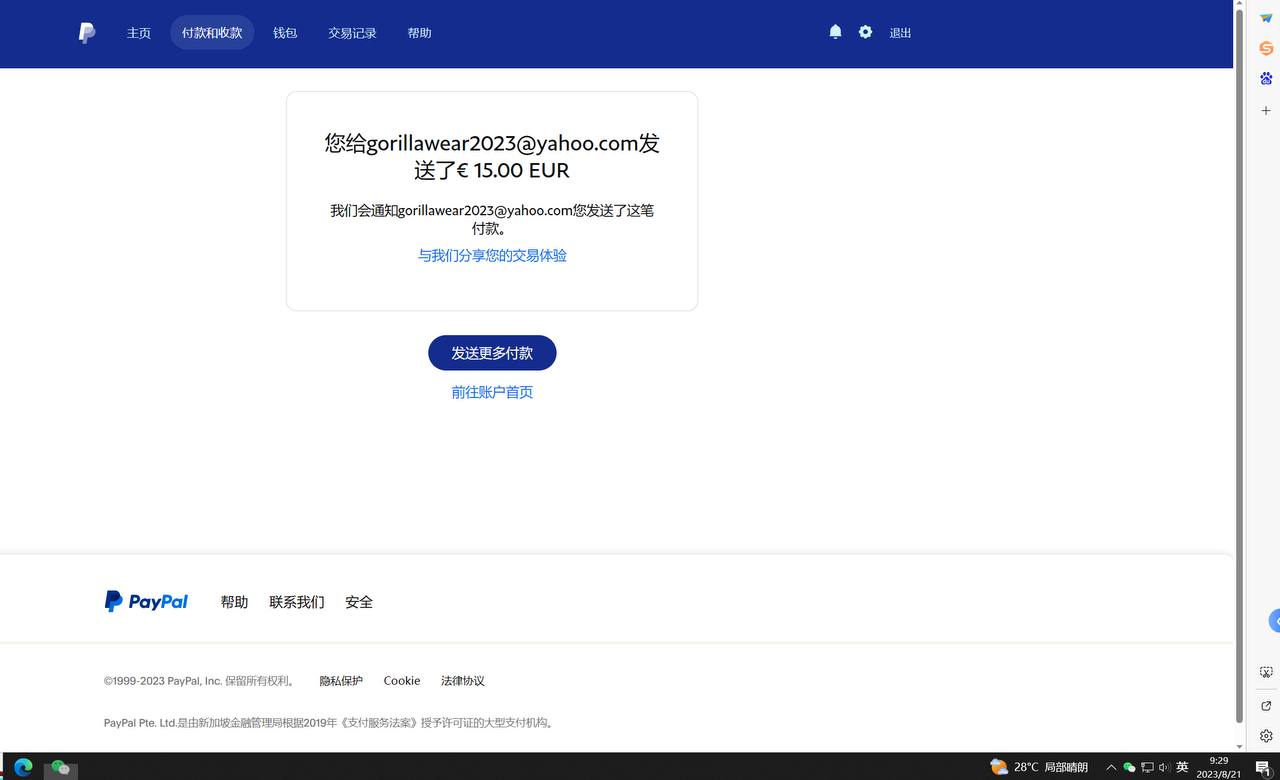Screen dimensions: 1280x780
Task: Open the account settings gear in the header
Action: pos(865,32)
